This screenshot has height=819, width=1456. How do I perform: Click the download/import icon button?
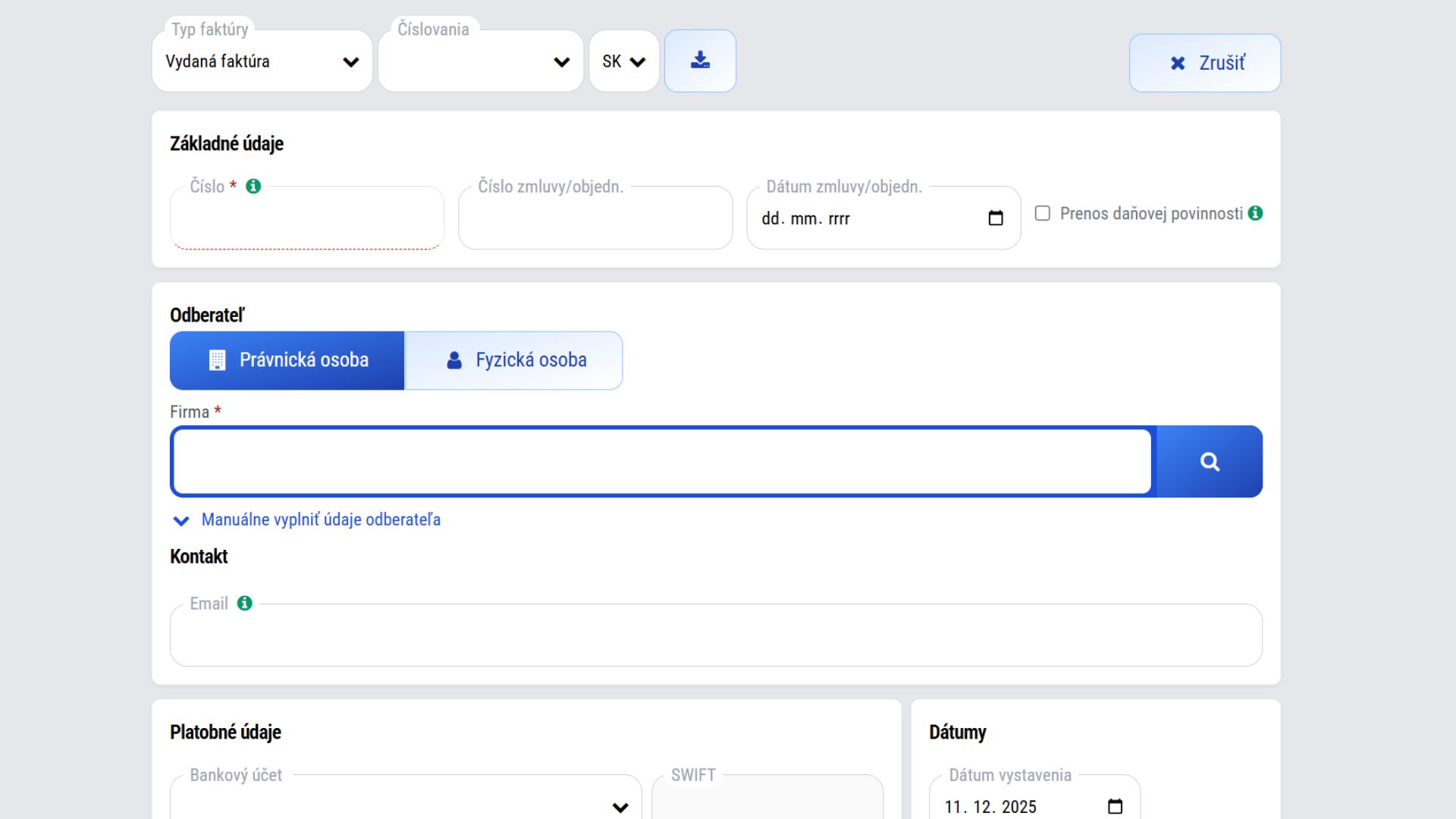point(700,61)
